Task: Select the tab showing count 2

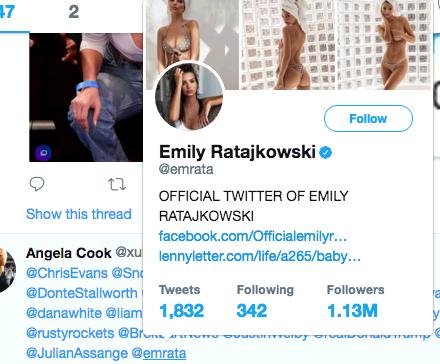Action: (x=74, y=12)
